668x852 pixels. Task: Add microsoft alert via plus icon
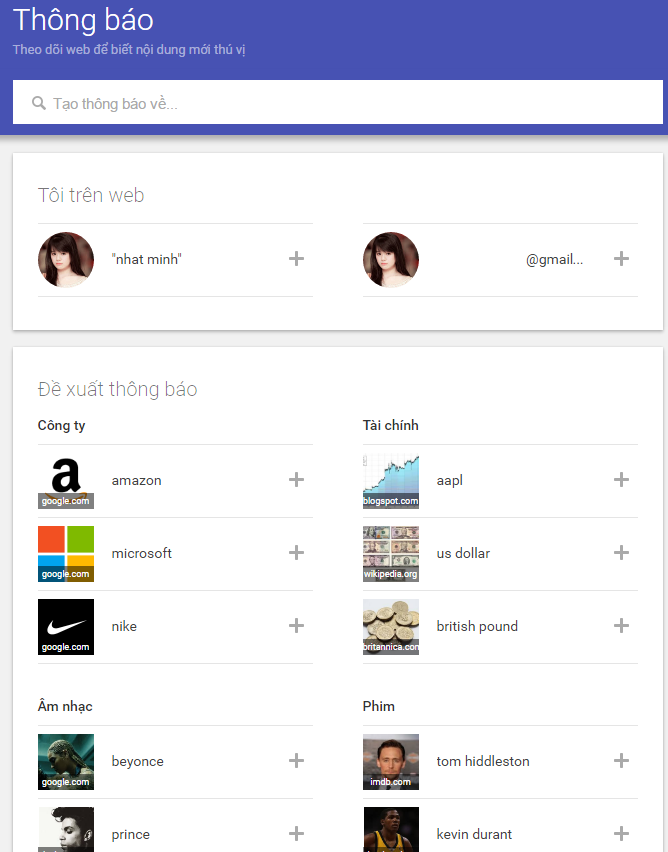click(296, 553)
